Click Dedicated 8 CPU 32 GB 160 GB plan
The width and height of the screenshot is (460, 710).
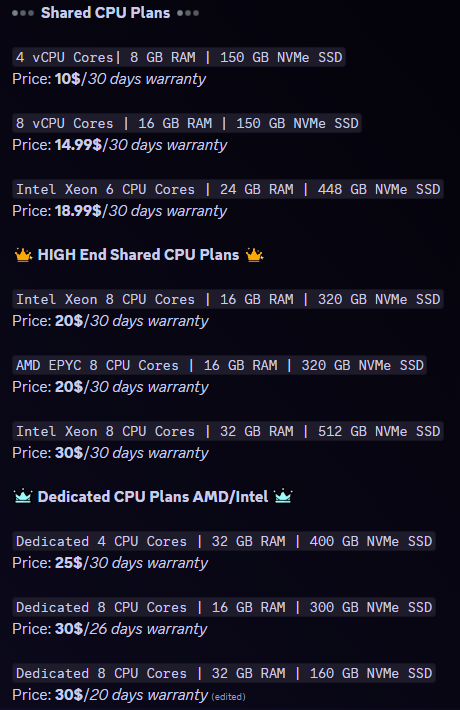pos(224,673)
